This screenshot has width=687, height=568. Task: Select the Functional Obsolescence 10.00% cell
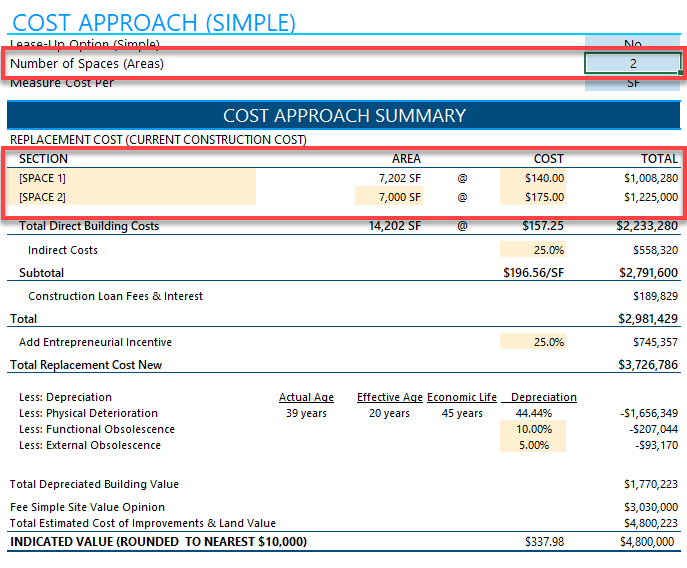pyautogui.click(x=533, y=429)
